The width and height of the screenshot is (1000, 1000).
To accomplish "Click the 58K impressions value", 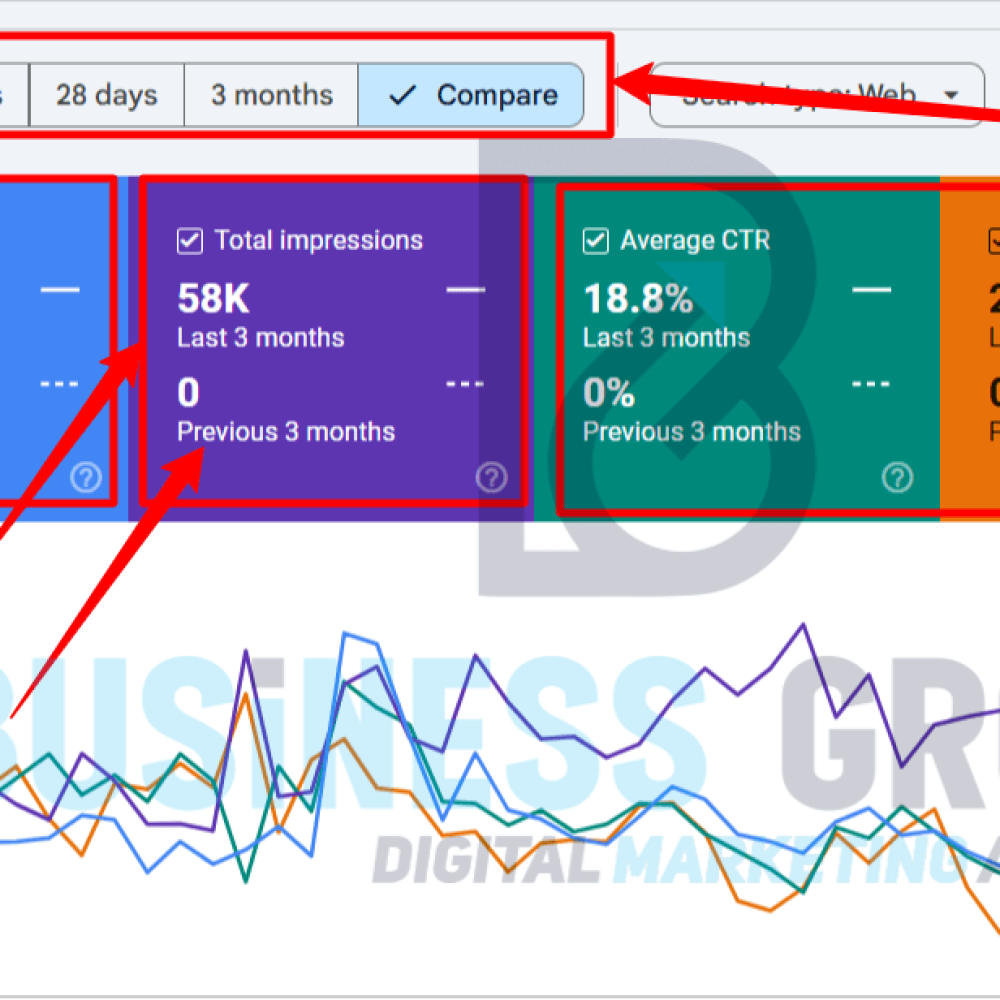I will 213,298.
